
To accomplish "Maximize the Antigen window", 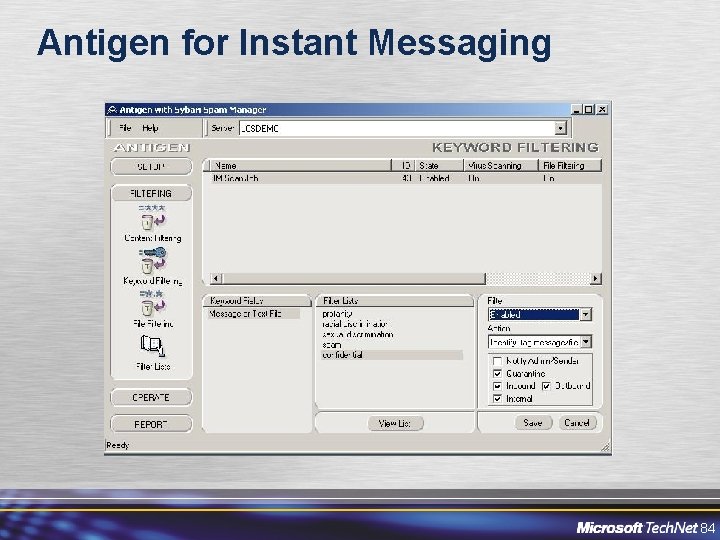I will click(x=588, y=110).
